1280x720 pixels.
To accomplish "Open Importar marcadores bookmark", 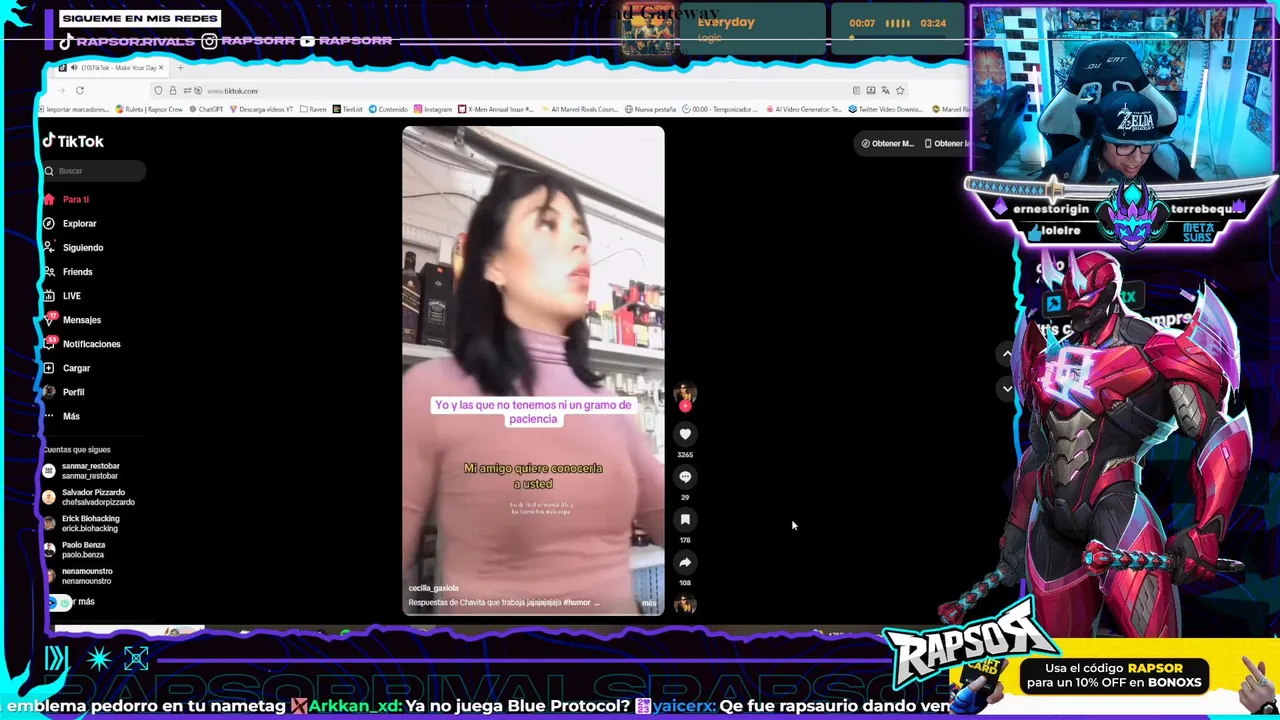I will click(x=74, y=109).
